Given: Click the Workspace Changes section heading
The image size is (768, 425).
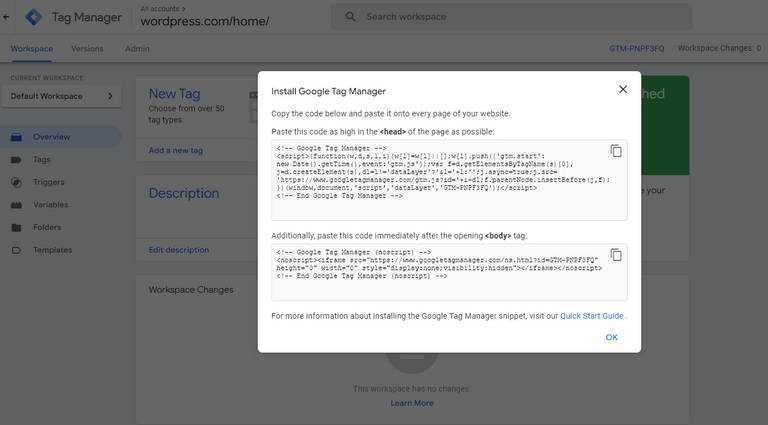Looking at the screenshot, I should pos(191,290).
